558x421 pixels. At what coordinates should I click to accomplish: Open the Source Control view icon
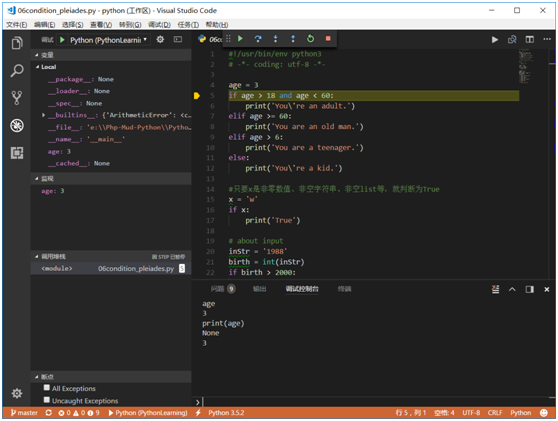pyautogui.click(x=17, y=98)
